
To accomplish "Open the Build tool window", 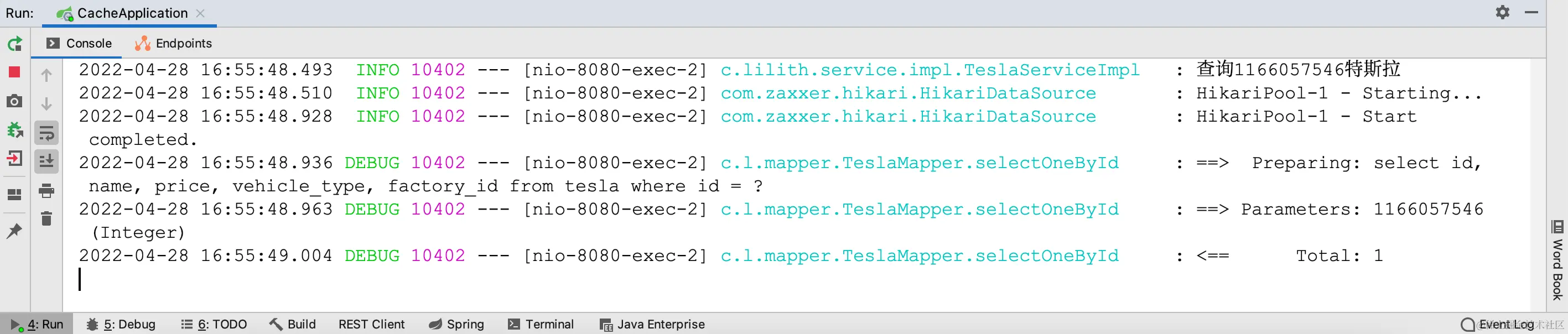I will coord(293,324).
